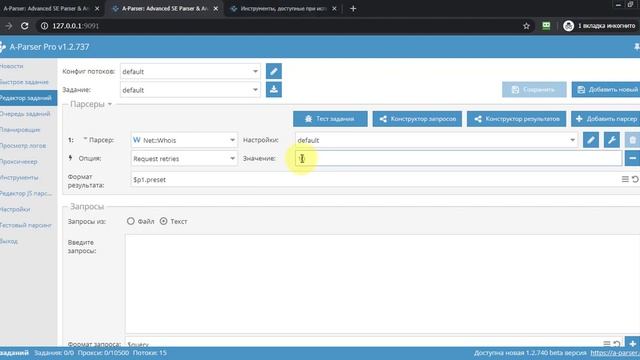Click the lightning icon next to Опция
Screen dimensions: 640x360
[71, 158]
